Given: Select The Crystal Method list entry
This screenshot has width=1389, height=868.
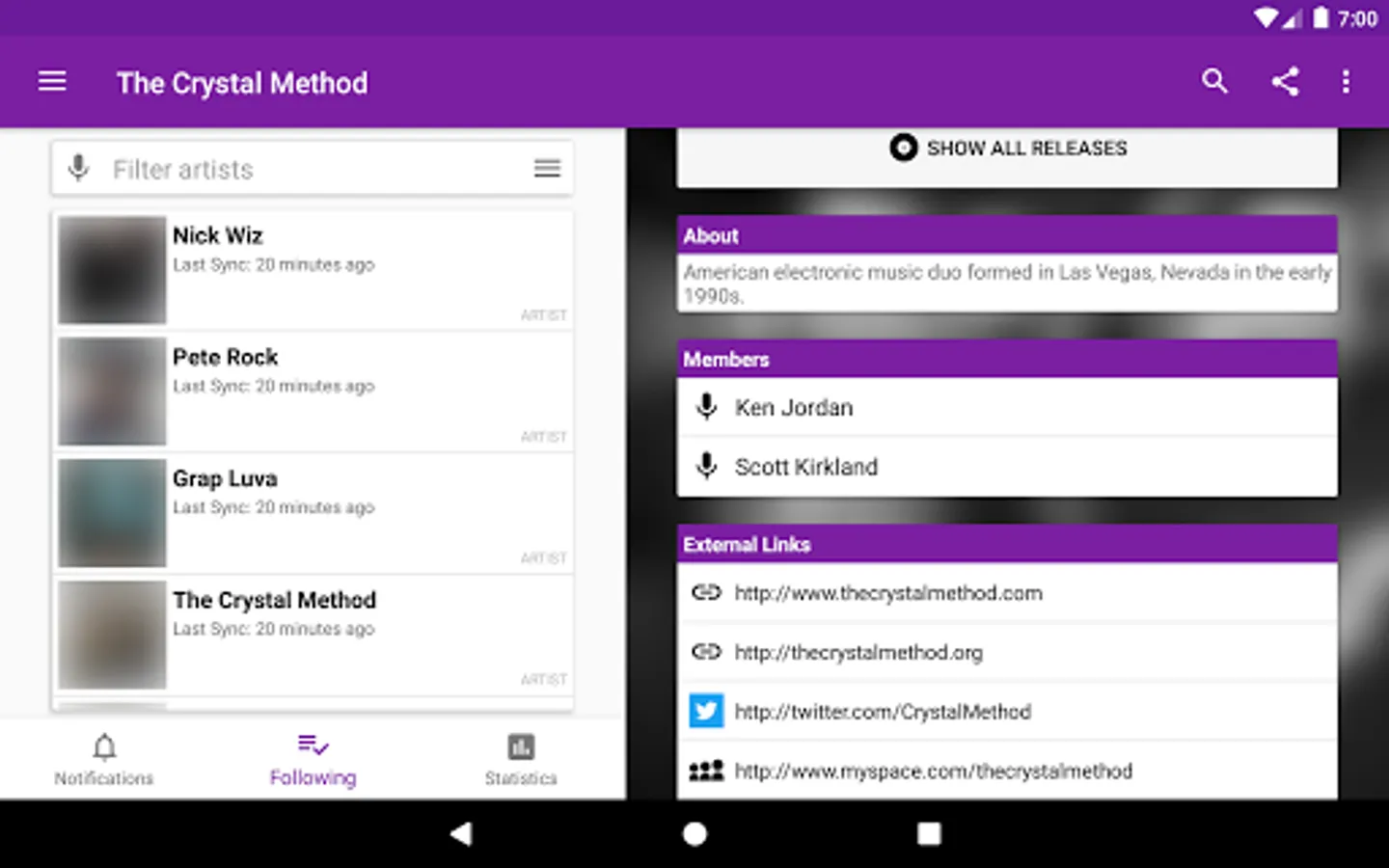Looking at the screenshot, I should tap(313, 635).
